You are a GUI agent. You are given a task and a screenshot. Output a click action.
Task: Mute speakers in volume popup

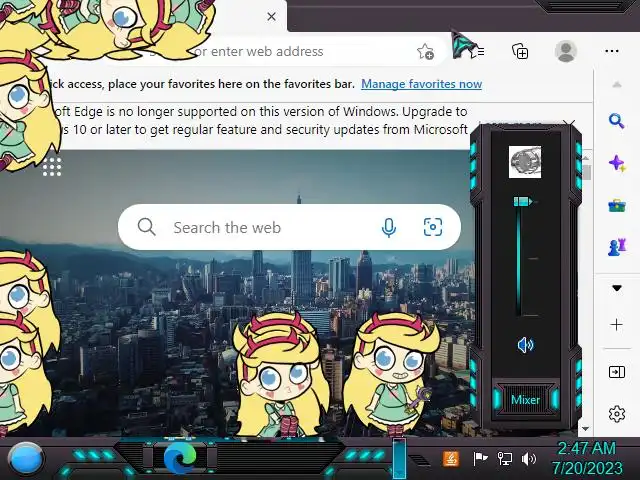[525, 345]
